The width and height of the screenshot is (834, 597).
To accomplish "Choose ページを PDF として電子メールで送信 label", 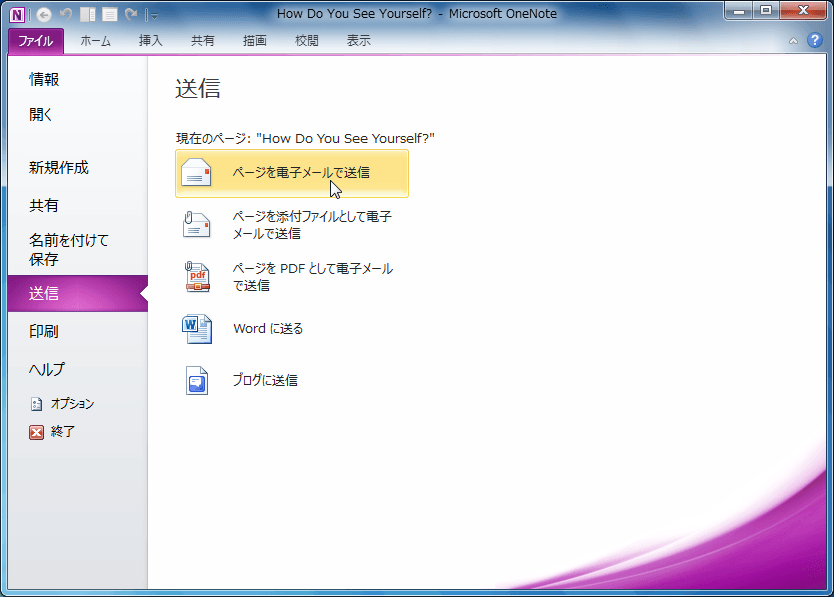I will pyautogui.click(x=313, y=277).
